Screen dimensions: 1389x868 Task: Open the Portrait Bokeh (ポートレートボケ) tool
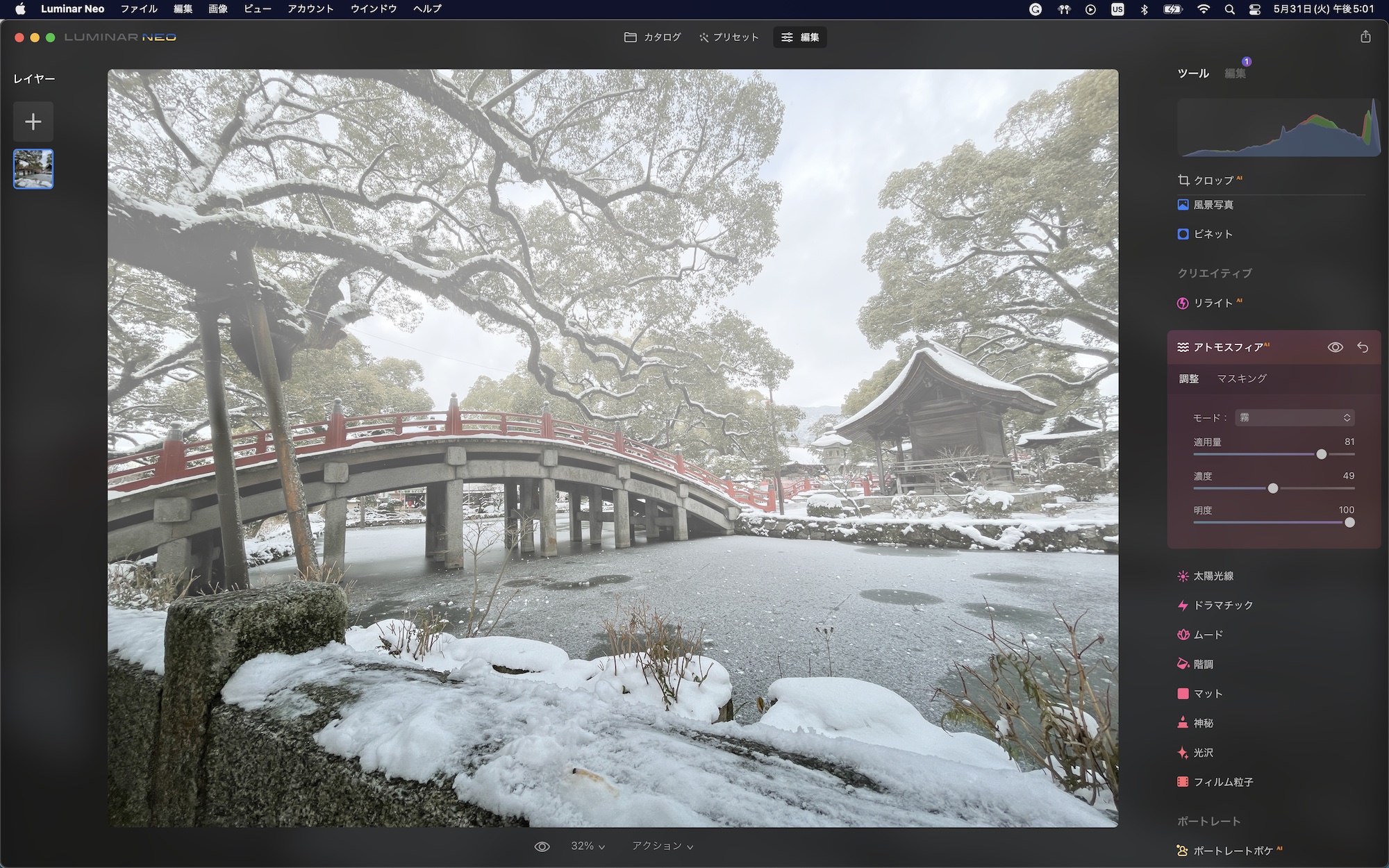pyautogui.click(x=1232, y=851)
